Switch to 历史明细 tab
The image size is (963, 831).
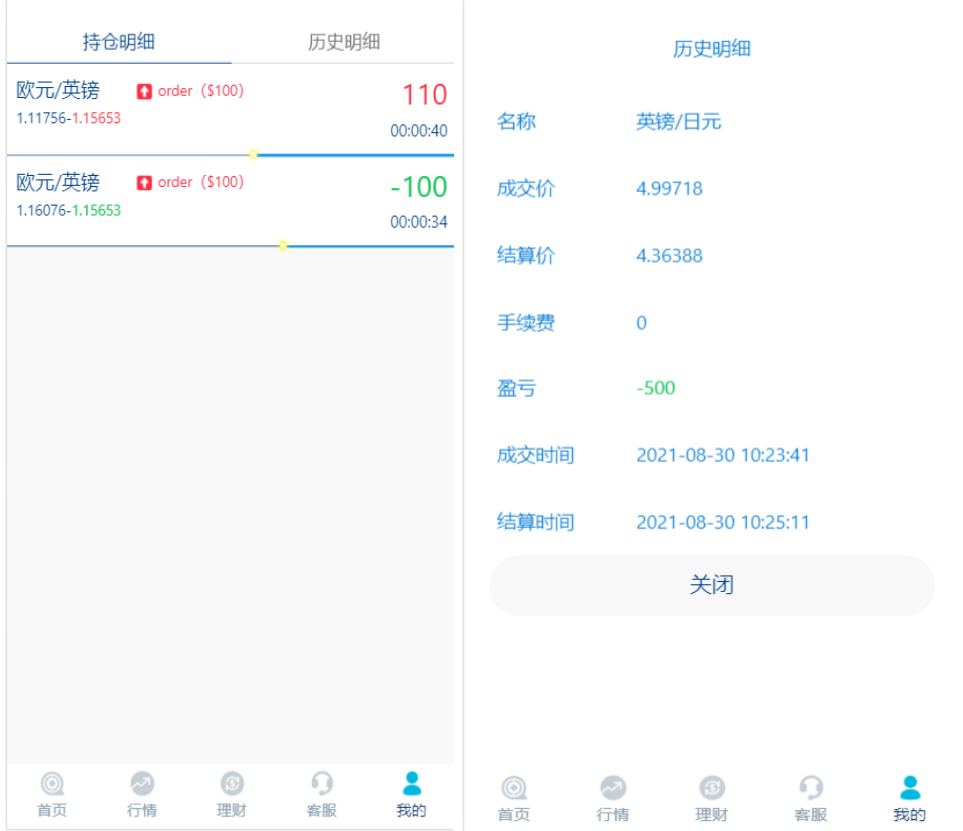[x=344, y=42]
